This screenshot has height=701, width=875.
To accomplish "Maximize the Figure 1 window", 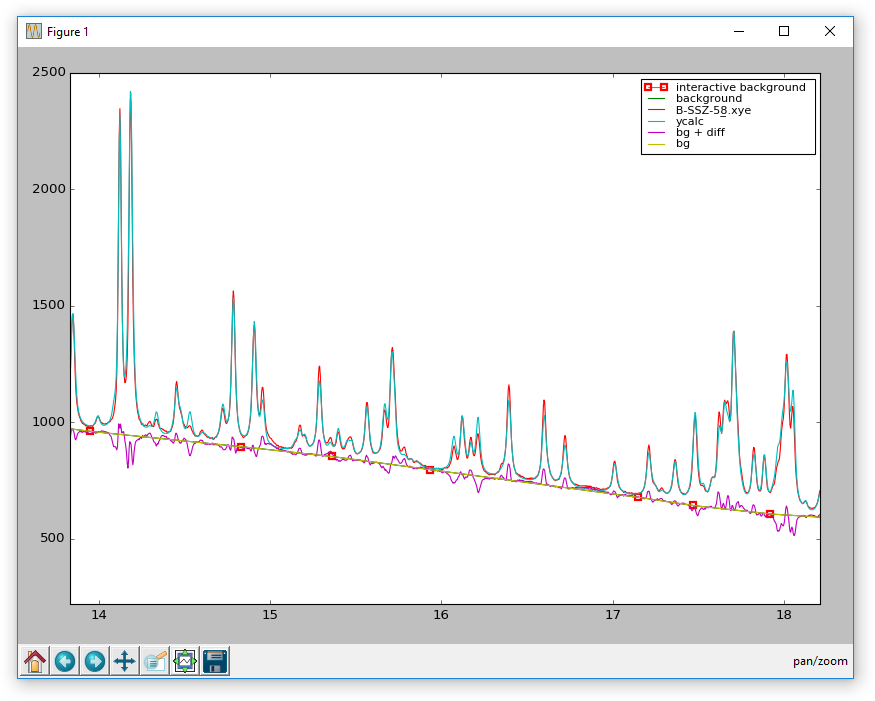I will click(x=784, y=31).
